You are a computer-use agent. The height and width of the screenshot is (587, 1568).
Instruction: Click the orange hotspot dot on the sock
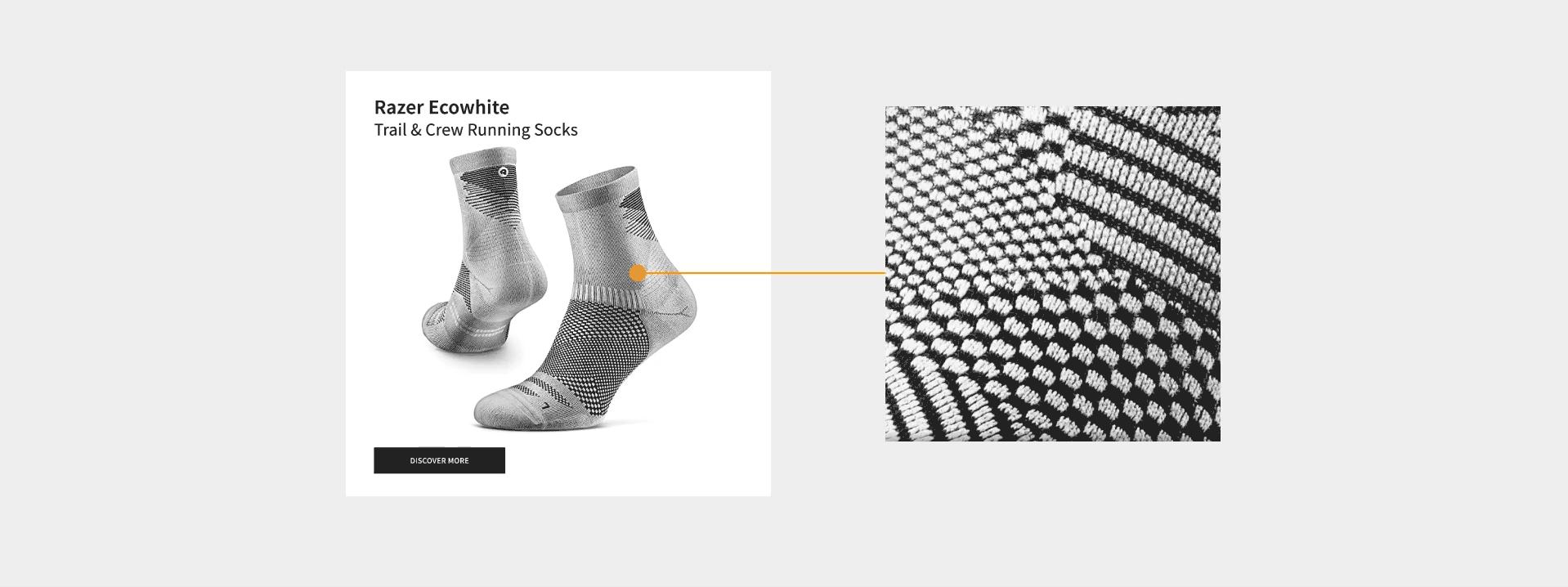pyautogui.click(x=638, y=273)
